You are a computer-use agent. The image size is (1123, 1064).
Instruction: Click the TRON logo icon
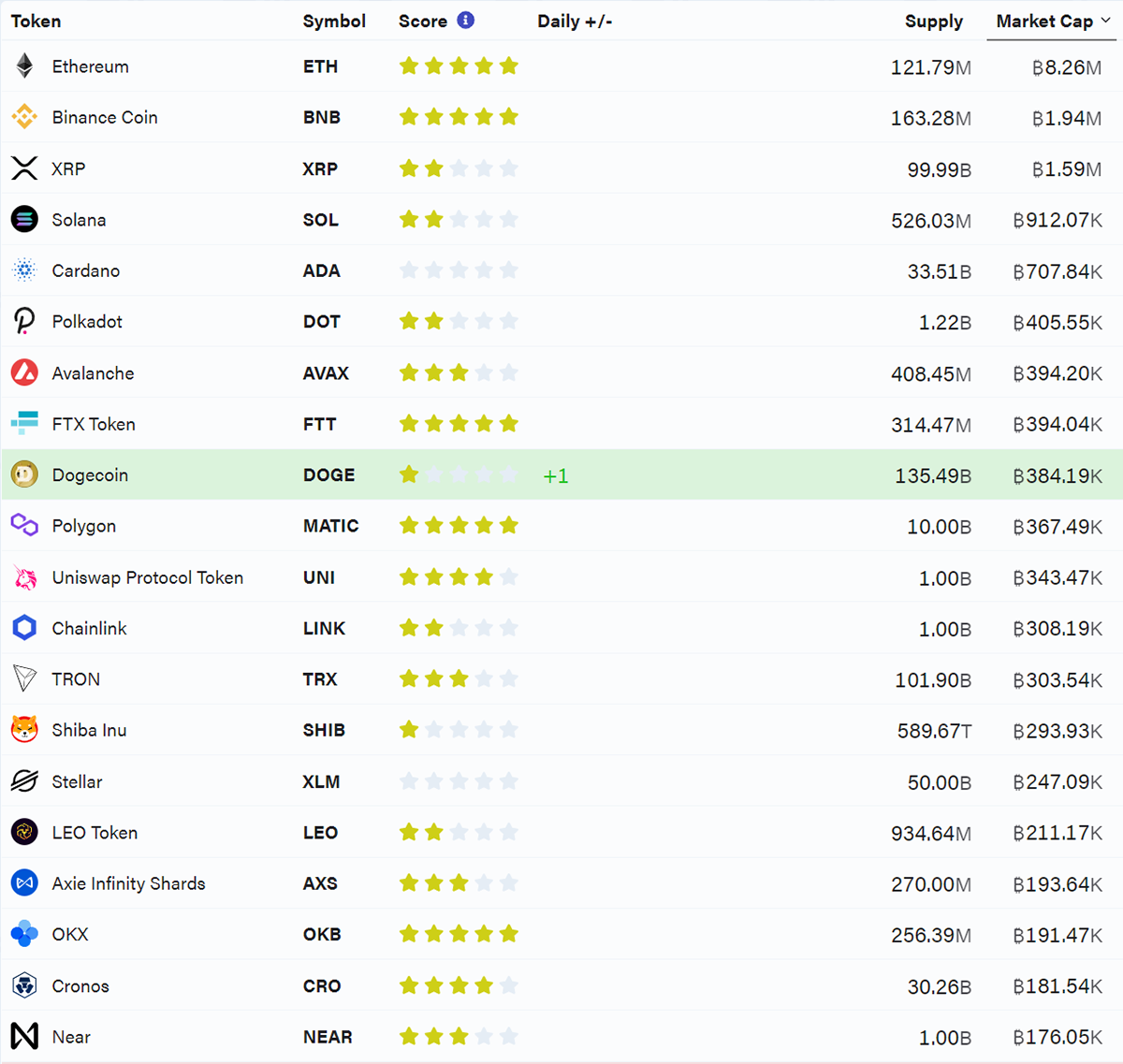24,678
